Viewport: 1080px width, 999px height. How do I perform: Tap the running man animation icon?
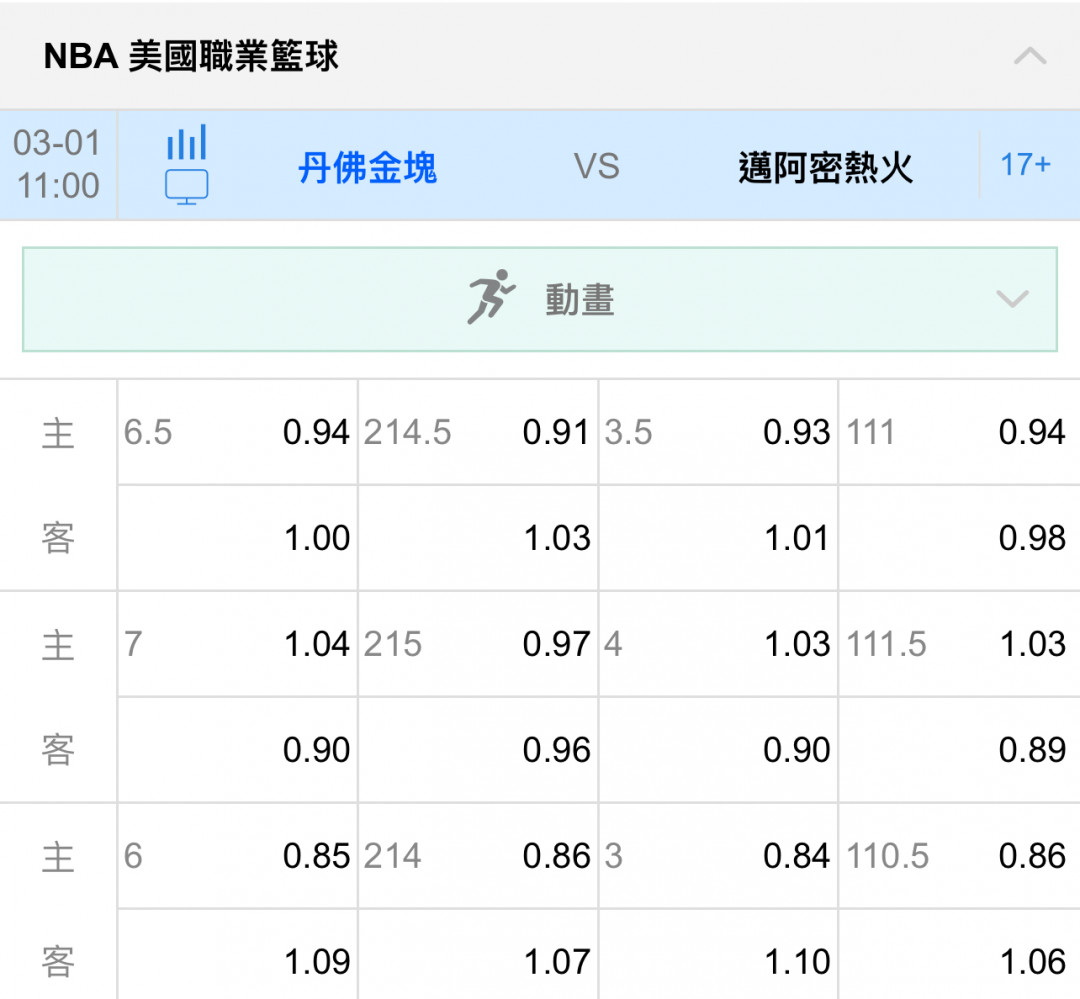[490, 297]
